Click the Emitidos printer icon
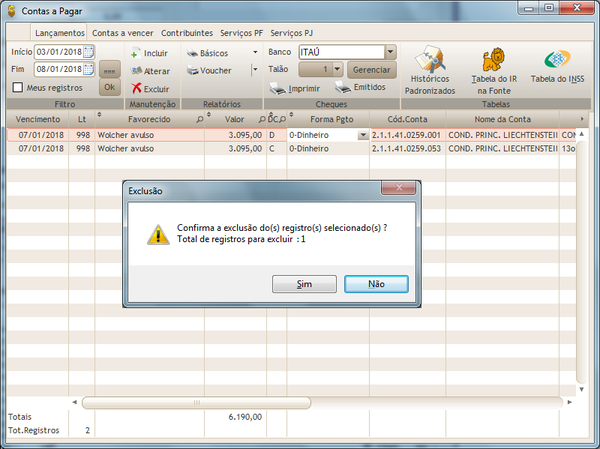Image resolution: width=600 pixels, height=449 pixels. pyautogui.click(x=343, y=87)
